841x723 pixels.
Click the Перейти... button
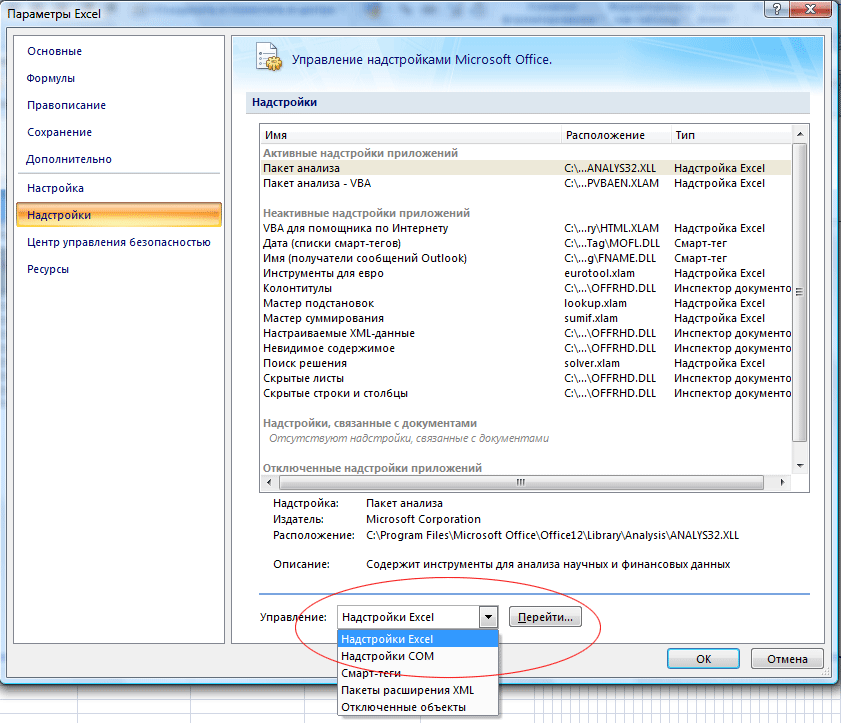point(545,617)
